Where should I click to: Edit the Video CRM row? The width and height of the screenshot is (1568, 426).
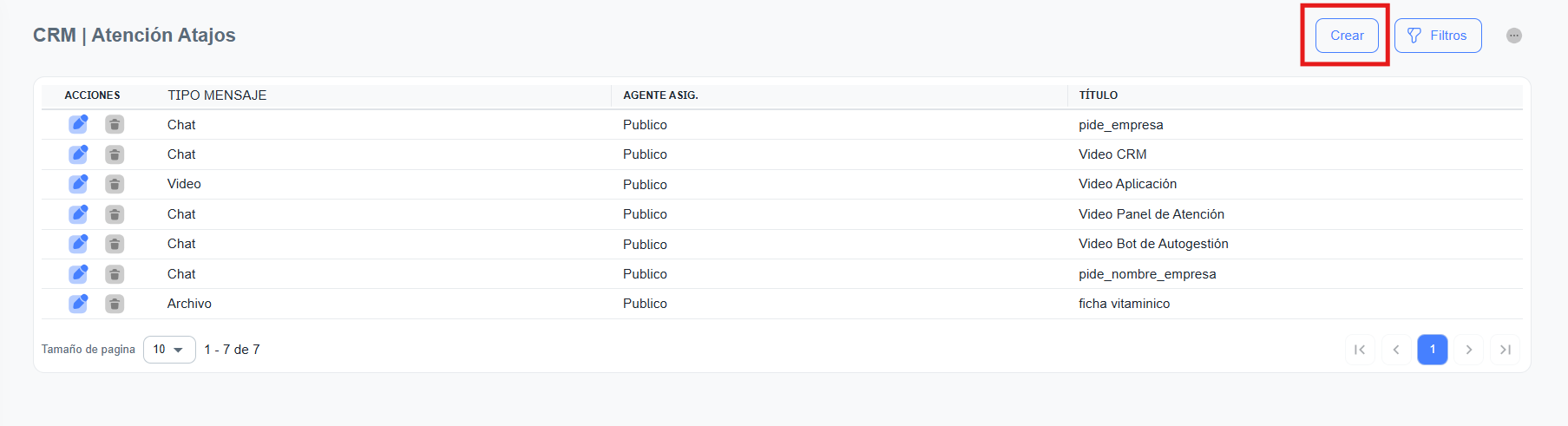pyautogui.click(x=78, y=154)
